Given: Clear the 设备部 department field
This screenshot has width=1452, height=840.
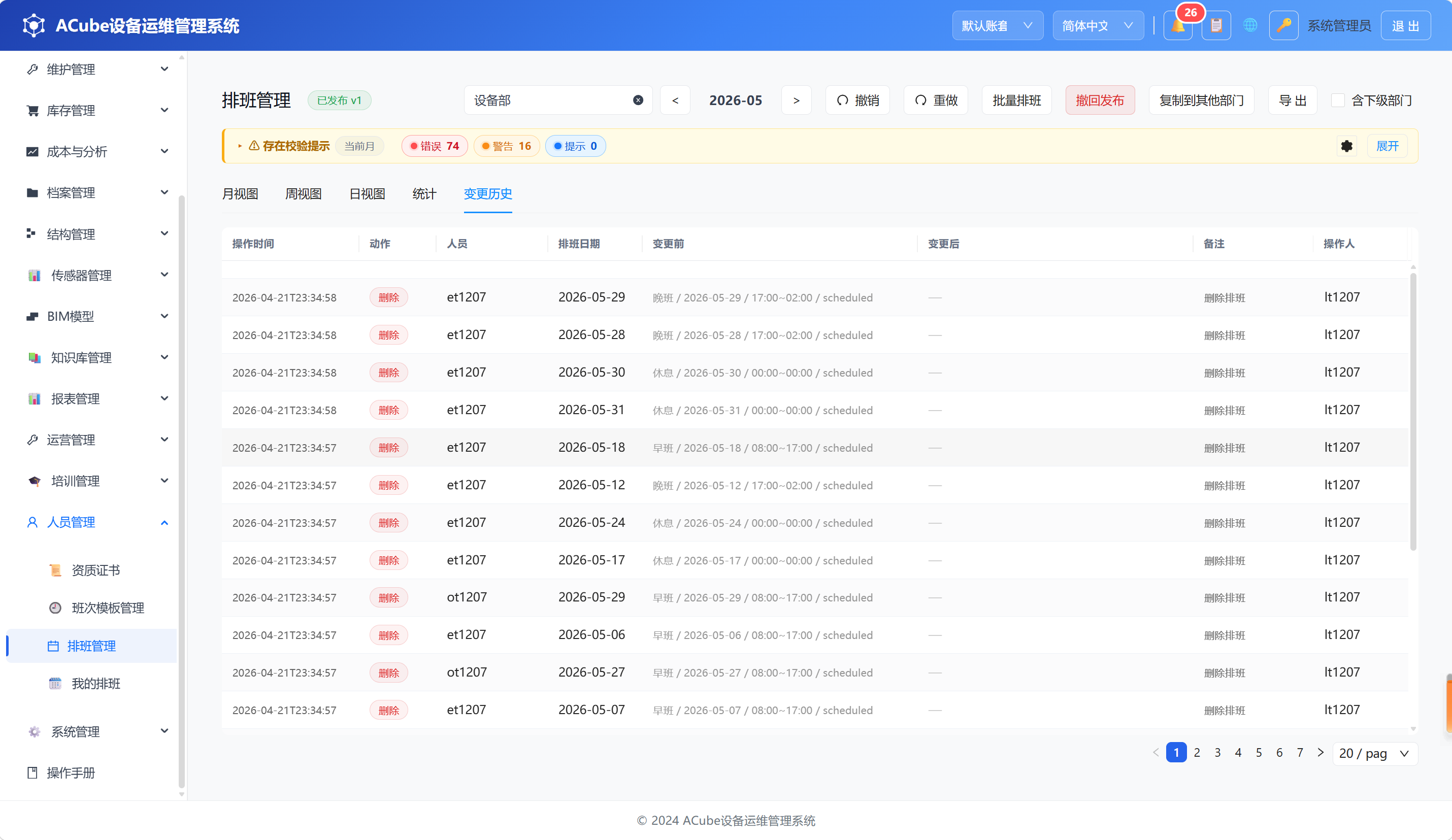Looking at the screenshot, I should click(x=638, y=100).
